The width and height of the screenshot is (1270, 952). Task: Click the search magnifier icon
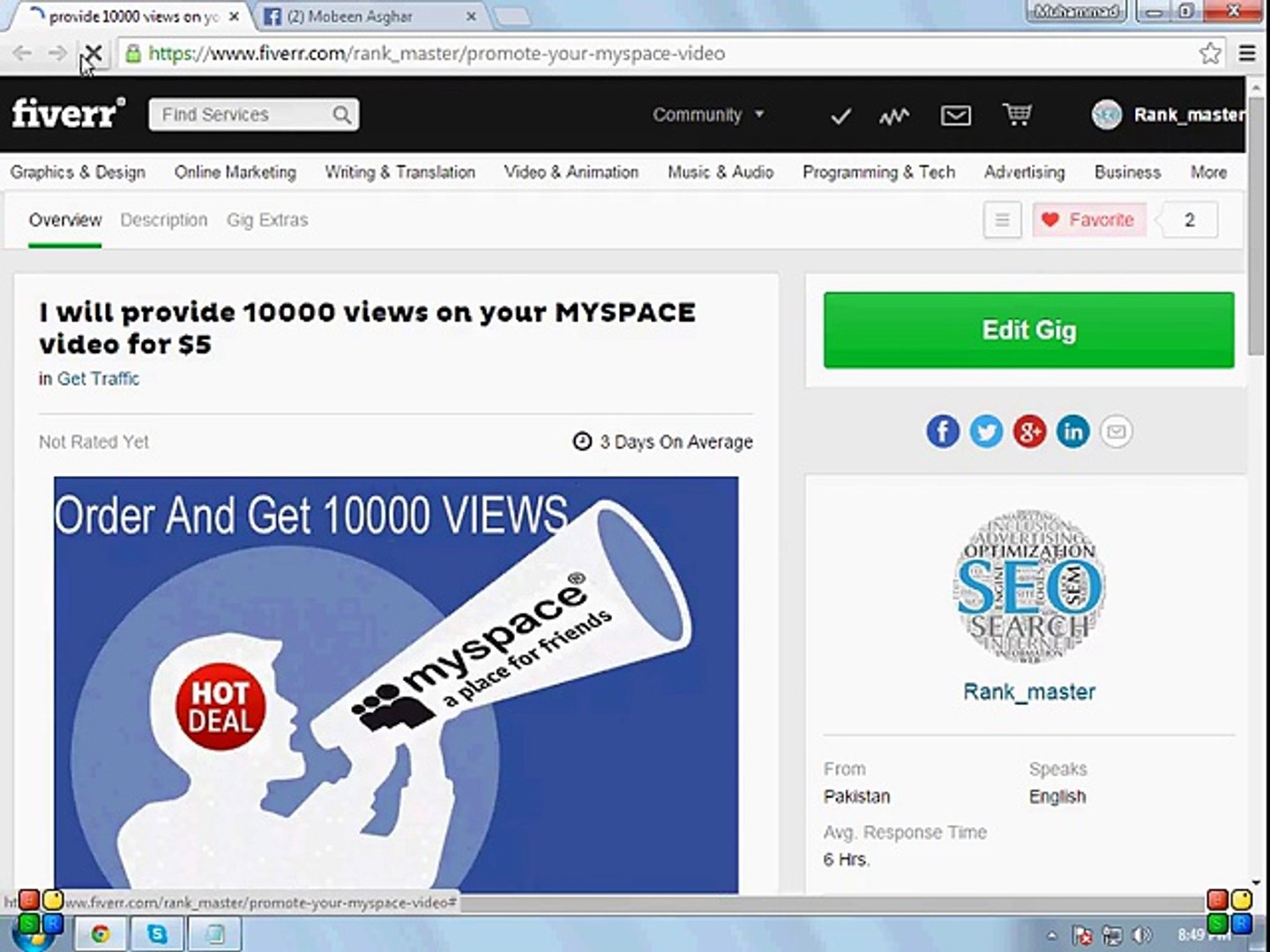click(x=341, y=115)
